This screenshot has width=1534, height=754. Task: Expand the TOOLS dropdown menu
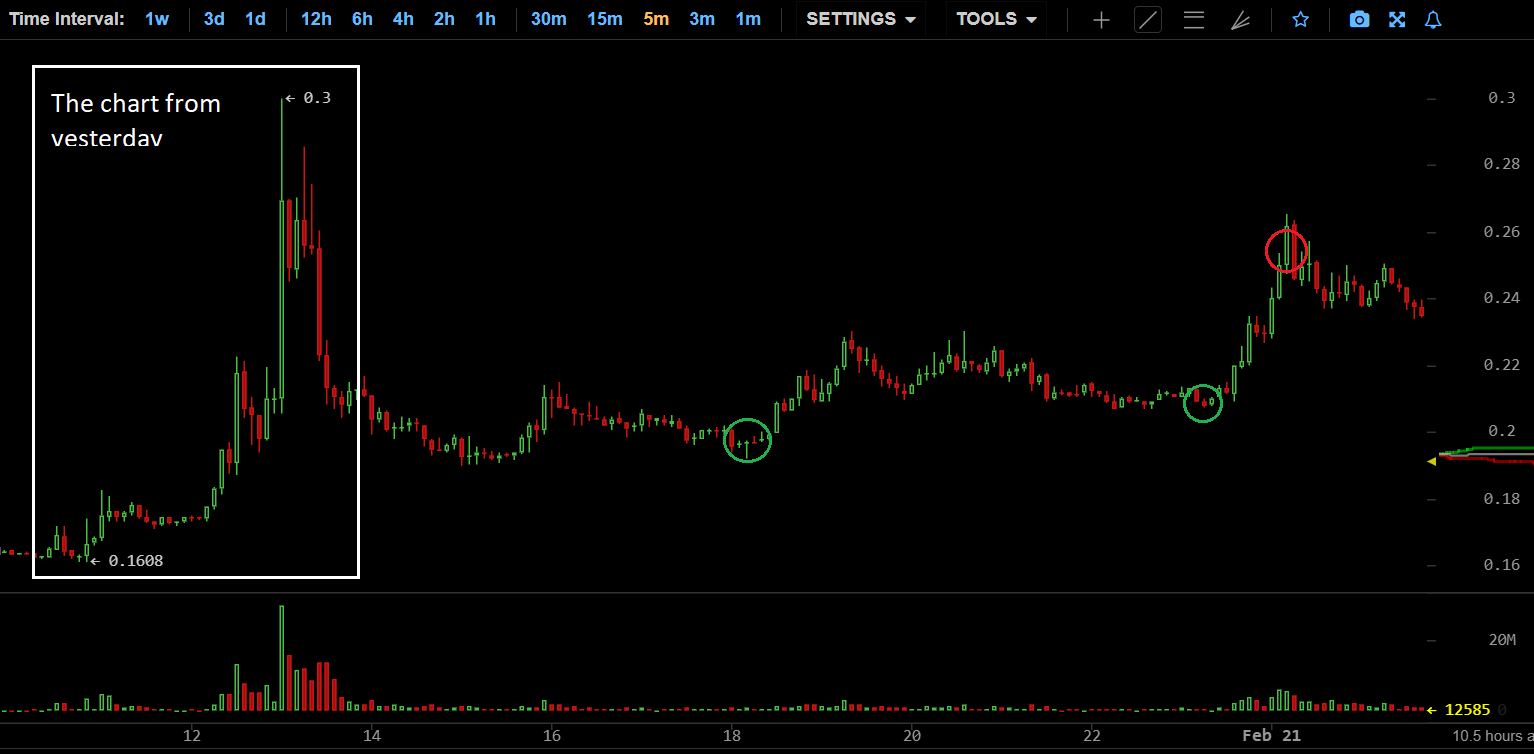996,19
